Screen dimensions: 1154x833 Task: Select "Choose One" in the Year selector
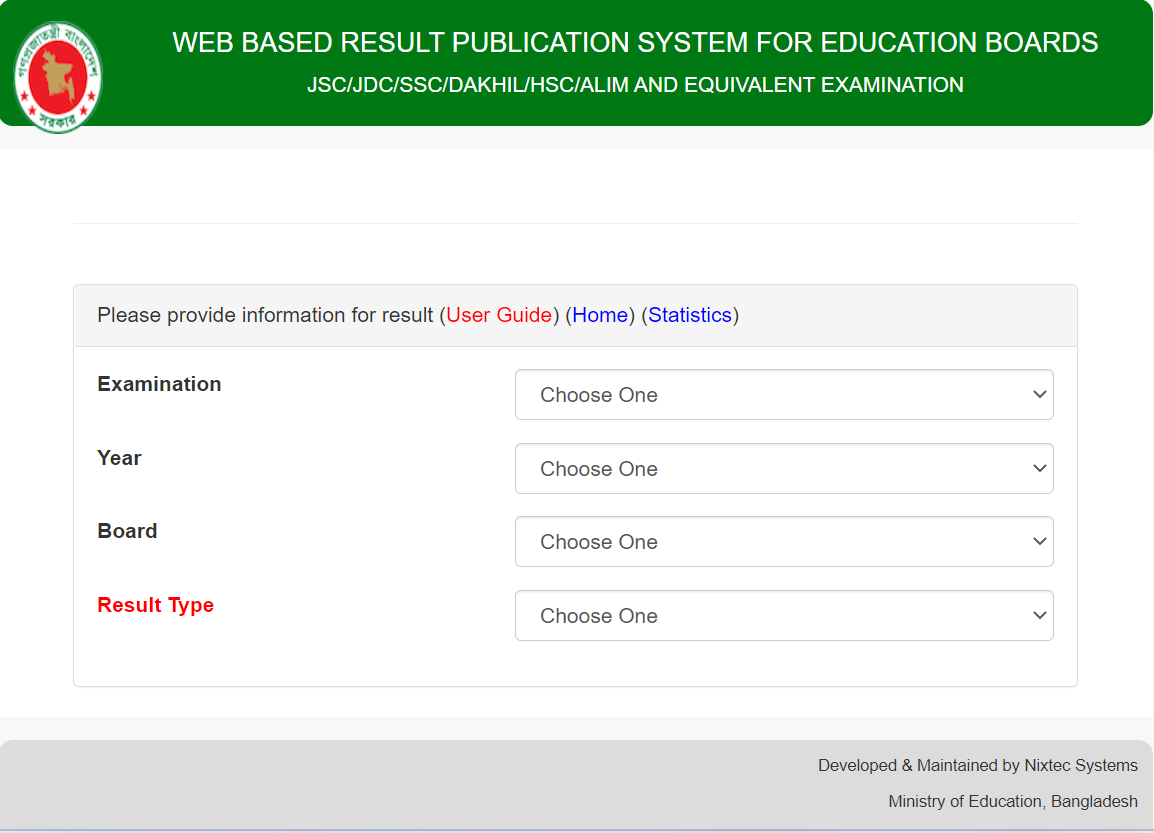tap(784, 468)
